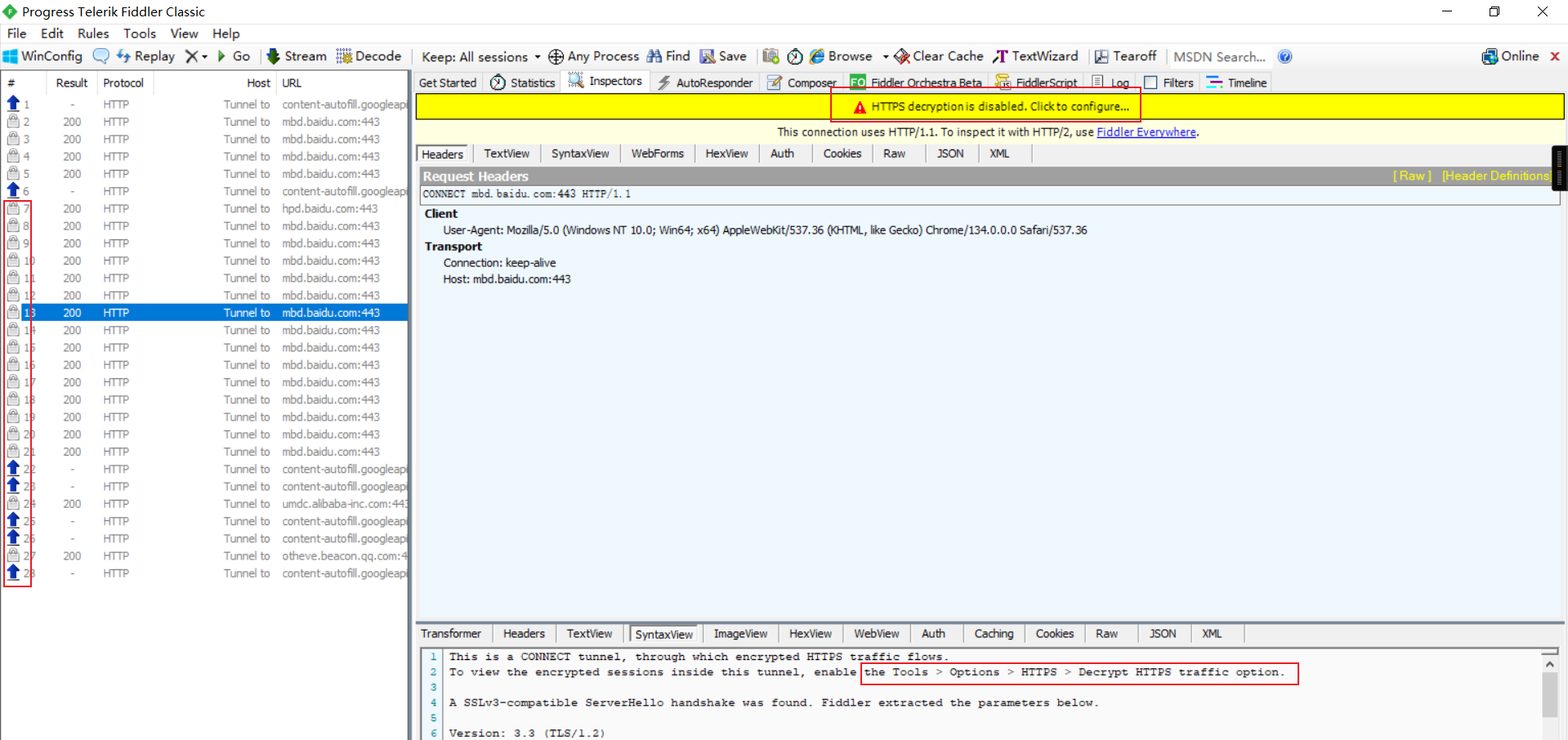Viewport: 1568px width, 740px height.
Task: Open the Keep: All sessions dropdown
Action: 480,56
